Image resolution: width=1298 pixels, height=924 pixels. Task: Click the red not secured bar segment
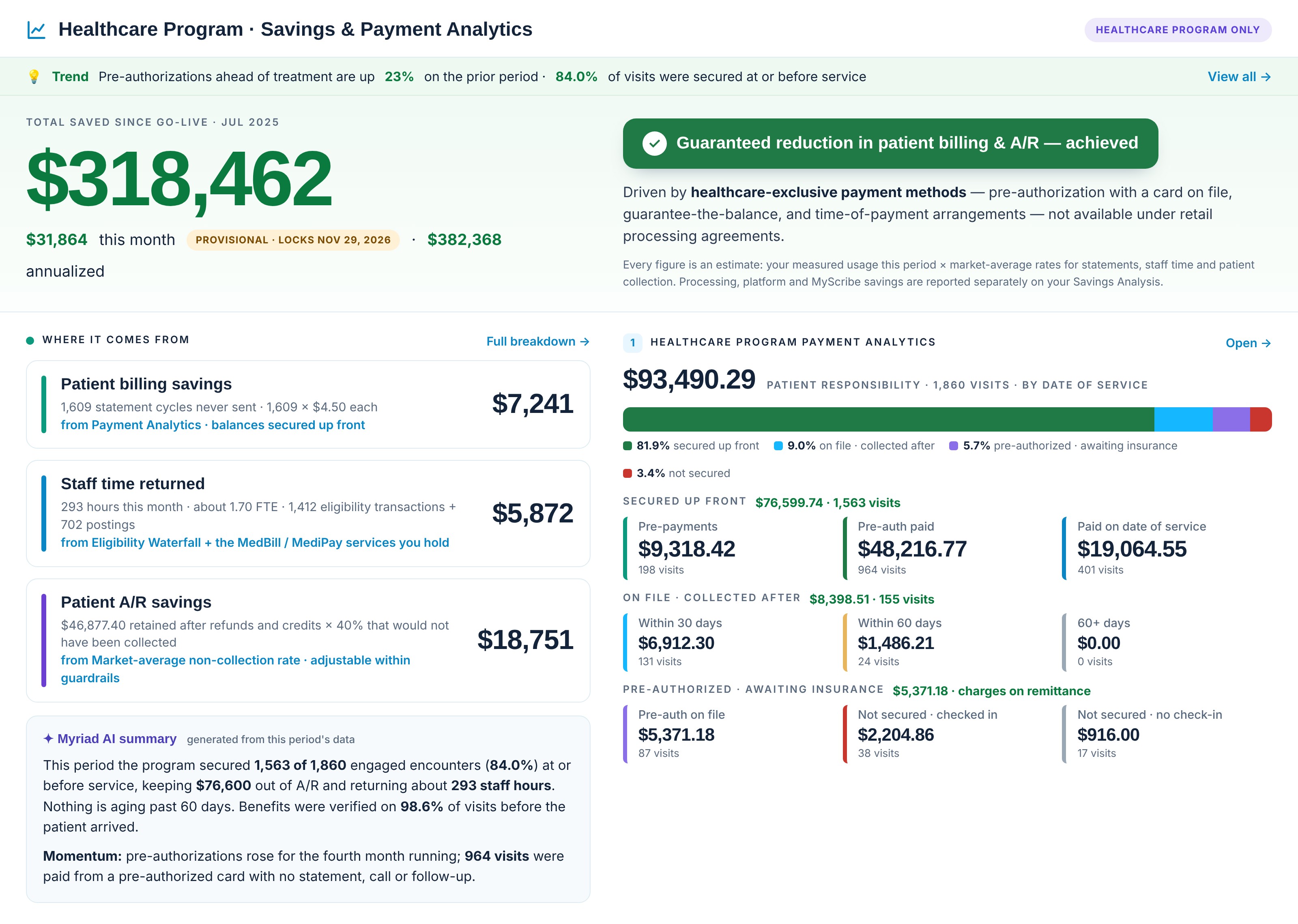click(1261, 419)
